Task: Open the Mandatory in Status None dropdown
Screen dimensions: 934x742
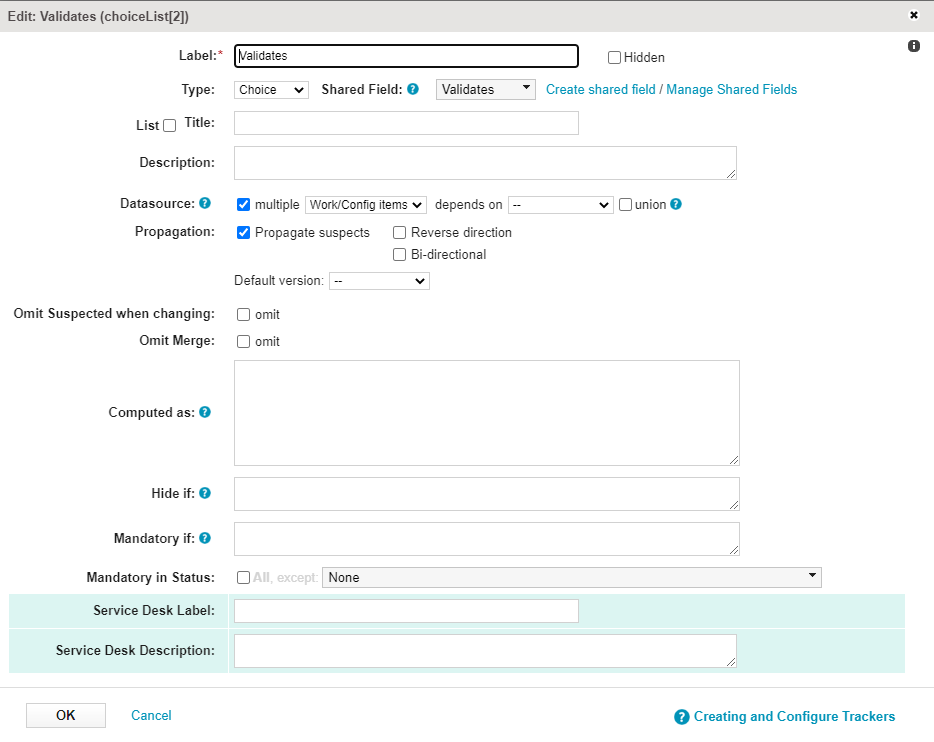Action: pos(572,578)
